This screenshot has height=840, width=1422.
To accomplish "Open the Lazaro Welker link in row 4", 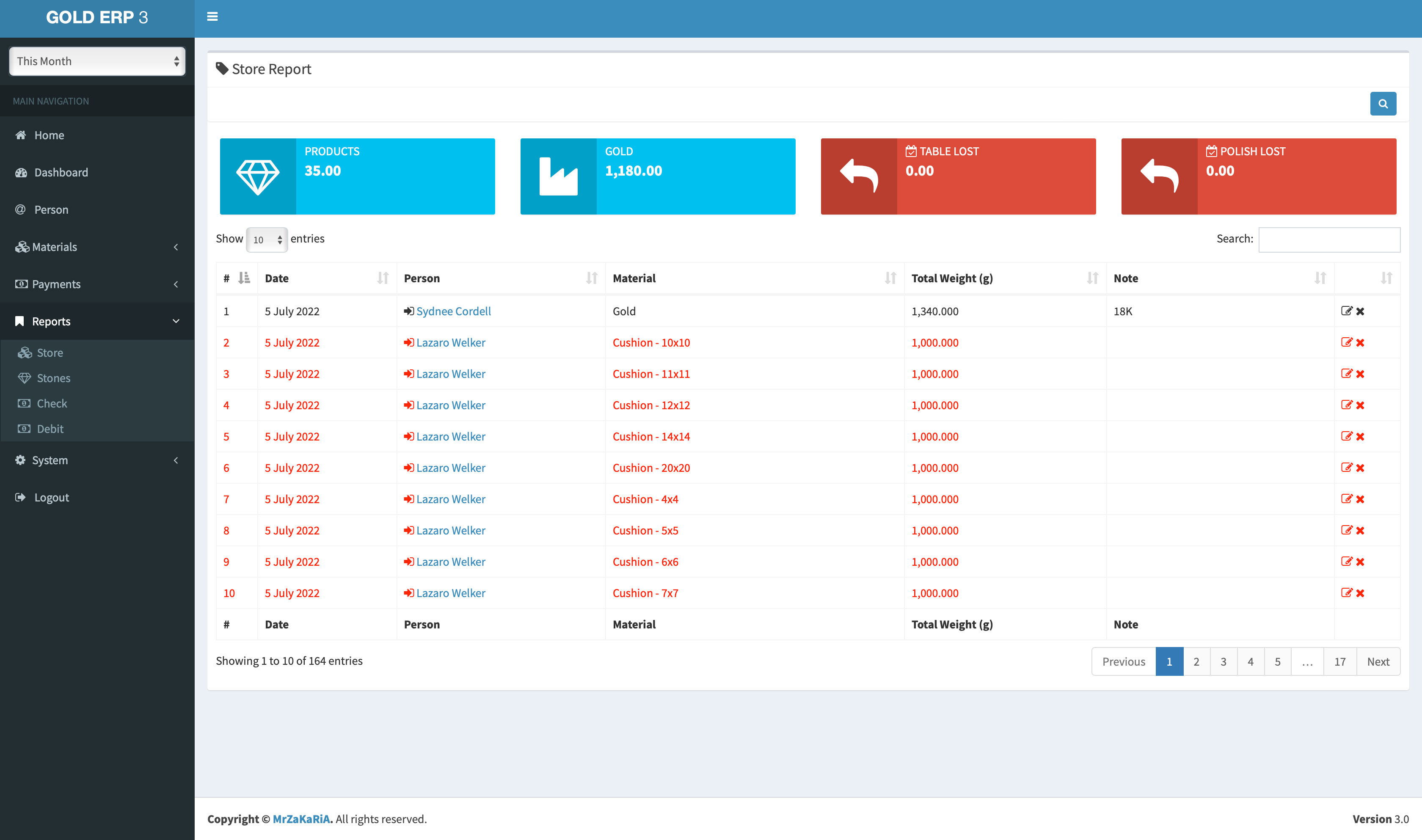I will 451,405.
